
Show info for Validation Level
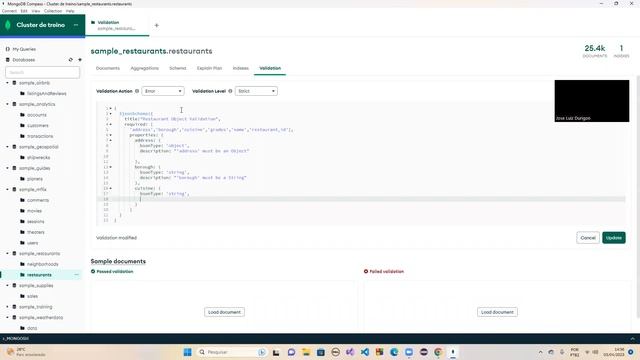(x=230, y=91)
